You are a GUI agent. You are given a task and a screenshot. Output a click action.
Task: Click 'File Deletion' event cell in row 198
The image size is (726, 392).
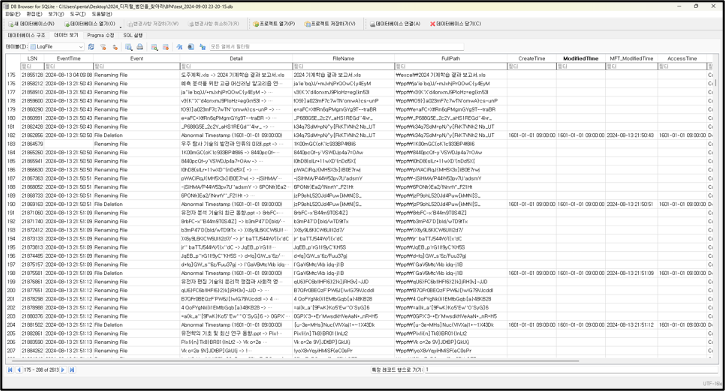tap(137, 273)
